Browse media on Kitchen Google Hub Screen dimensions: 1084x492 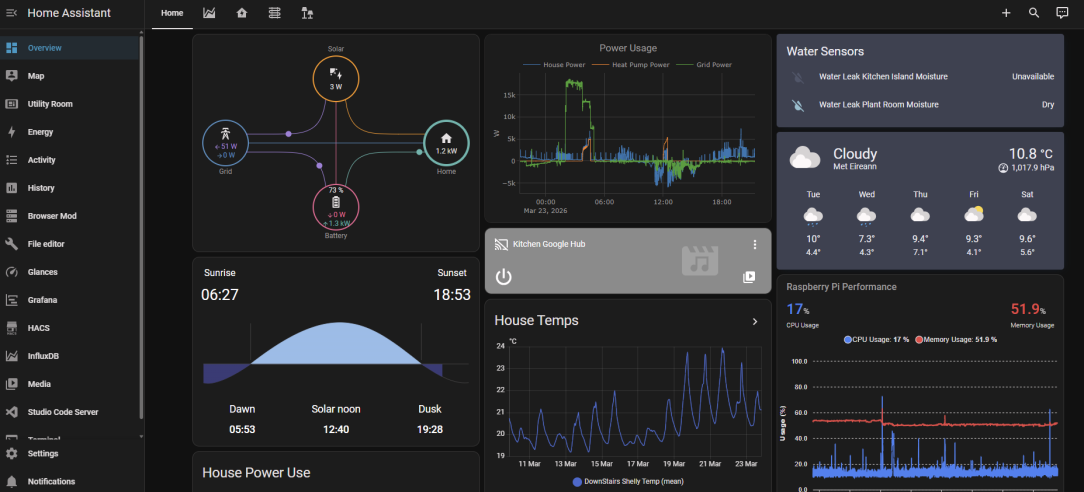point(749,277)
